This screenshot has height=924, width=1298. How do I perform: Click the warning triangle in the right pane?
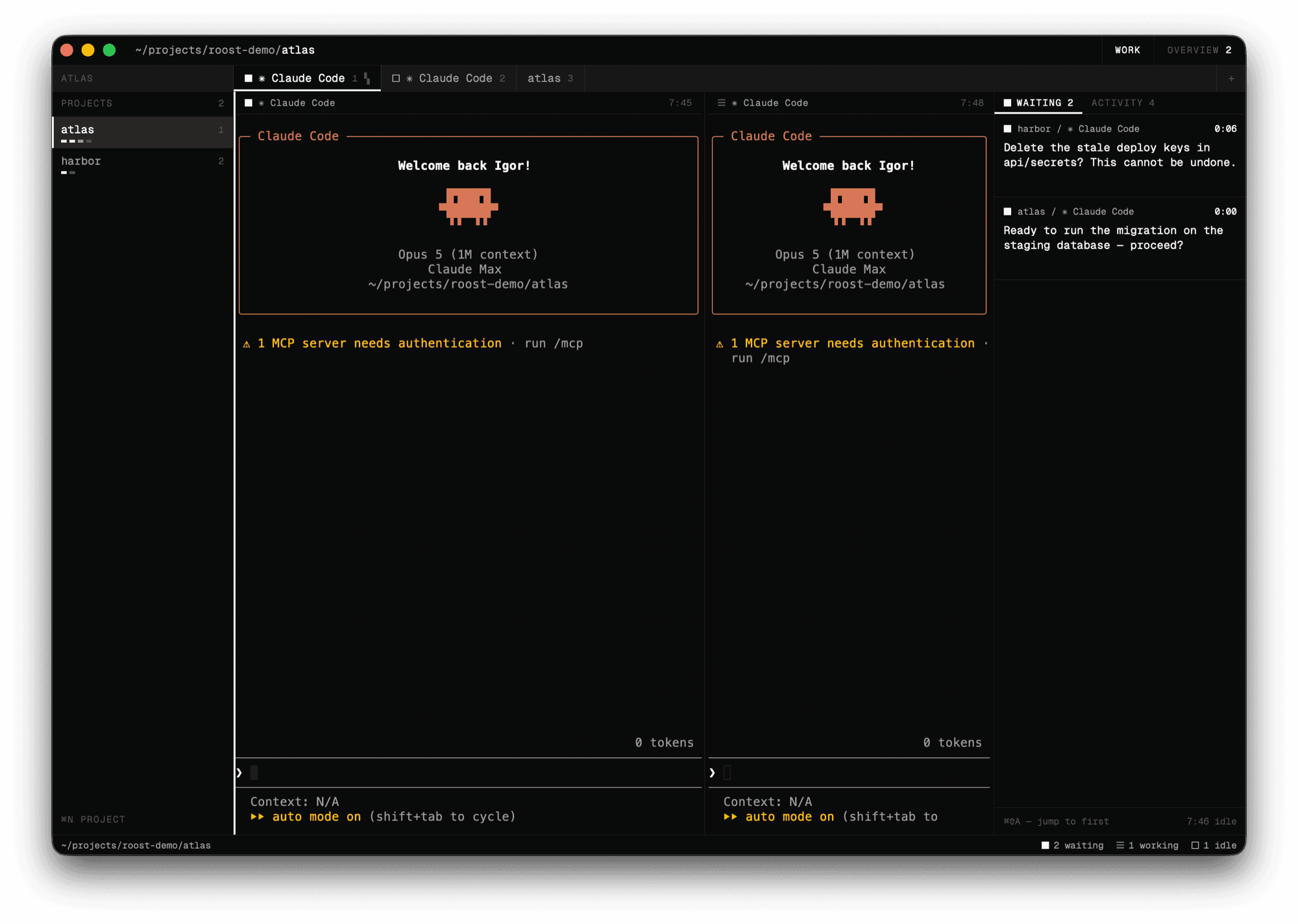click(x=720, y=344)
